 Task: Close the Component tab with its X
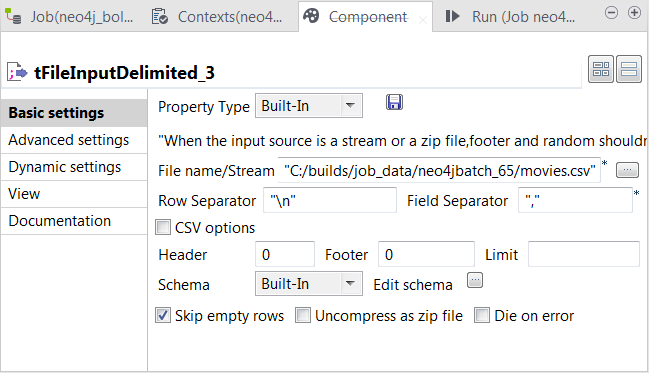point(423,19)
